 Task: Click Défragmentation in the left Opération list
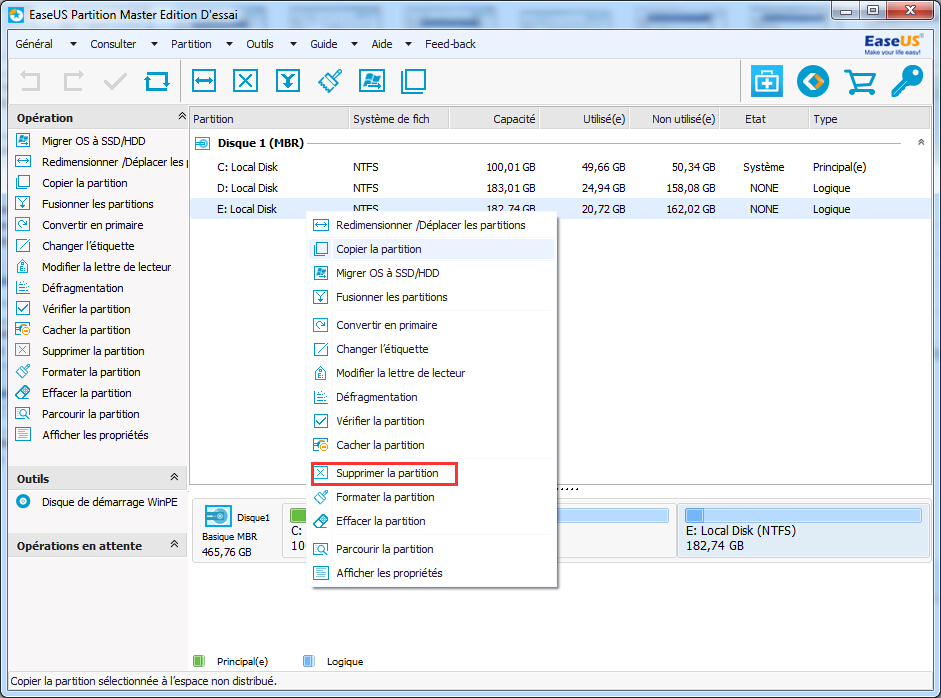coord(82,288)
